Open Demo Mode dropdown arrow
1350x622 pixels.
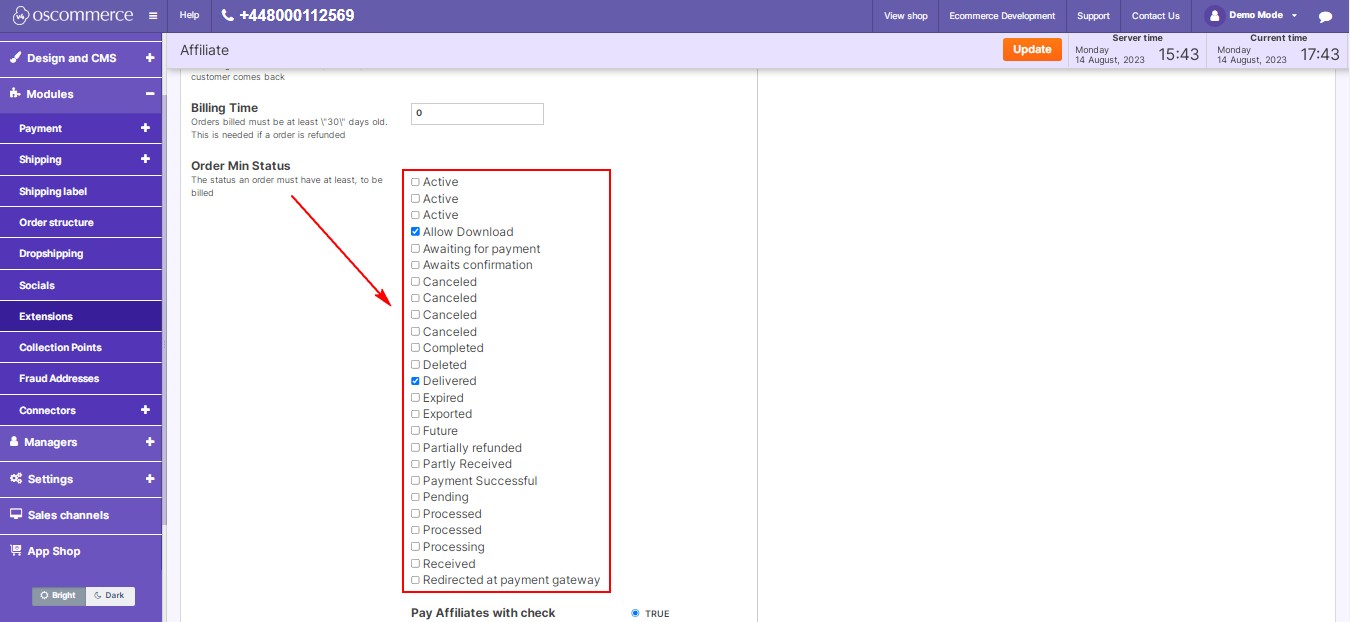coord(1294,16)
